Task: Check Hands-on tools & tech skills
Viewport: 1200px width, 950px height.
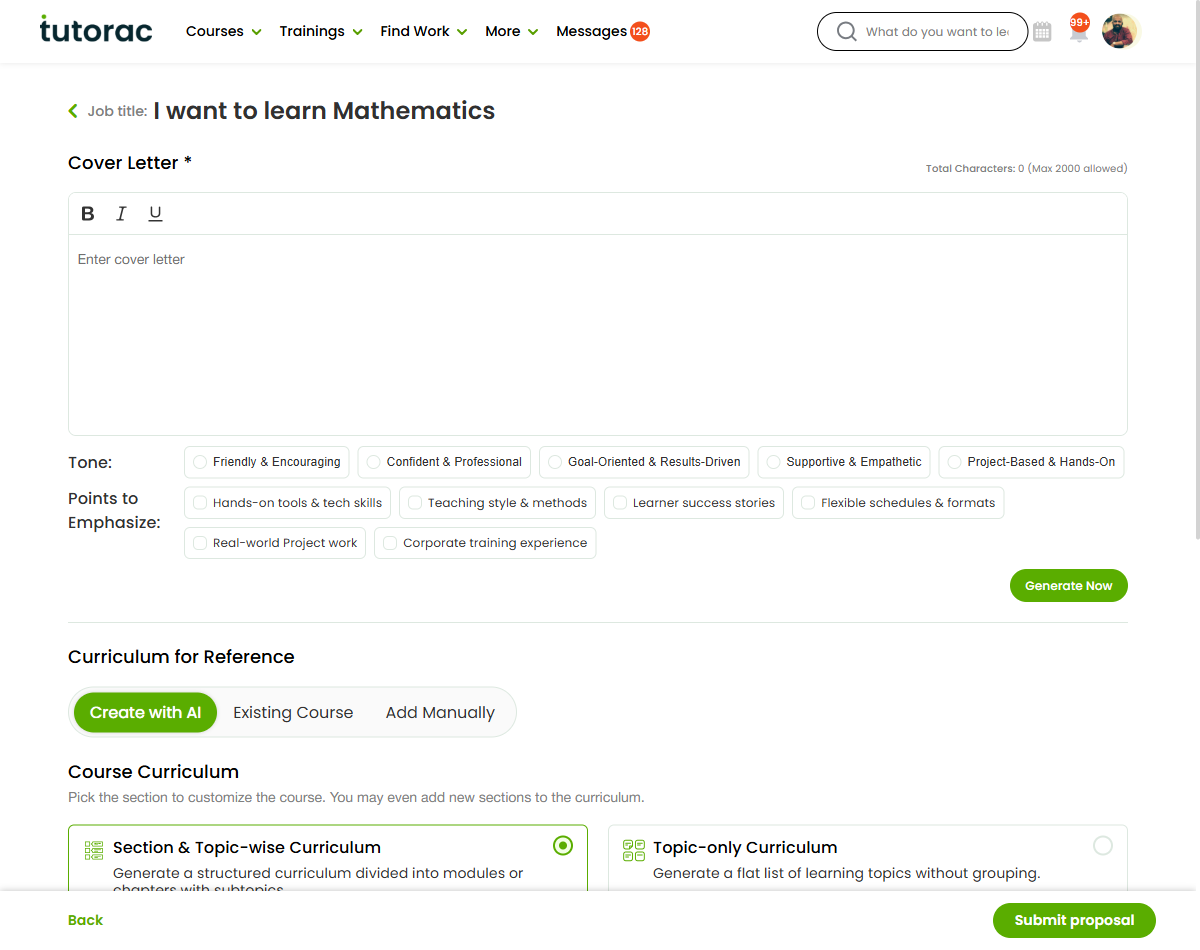Action: pos(288,503)
